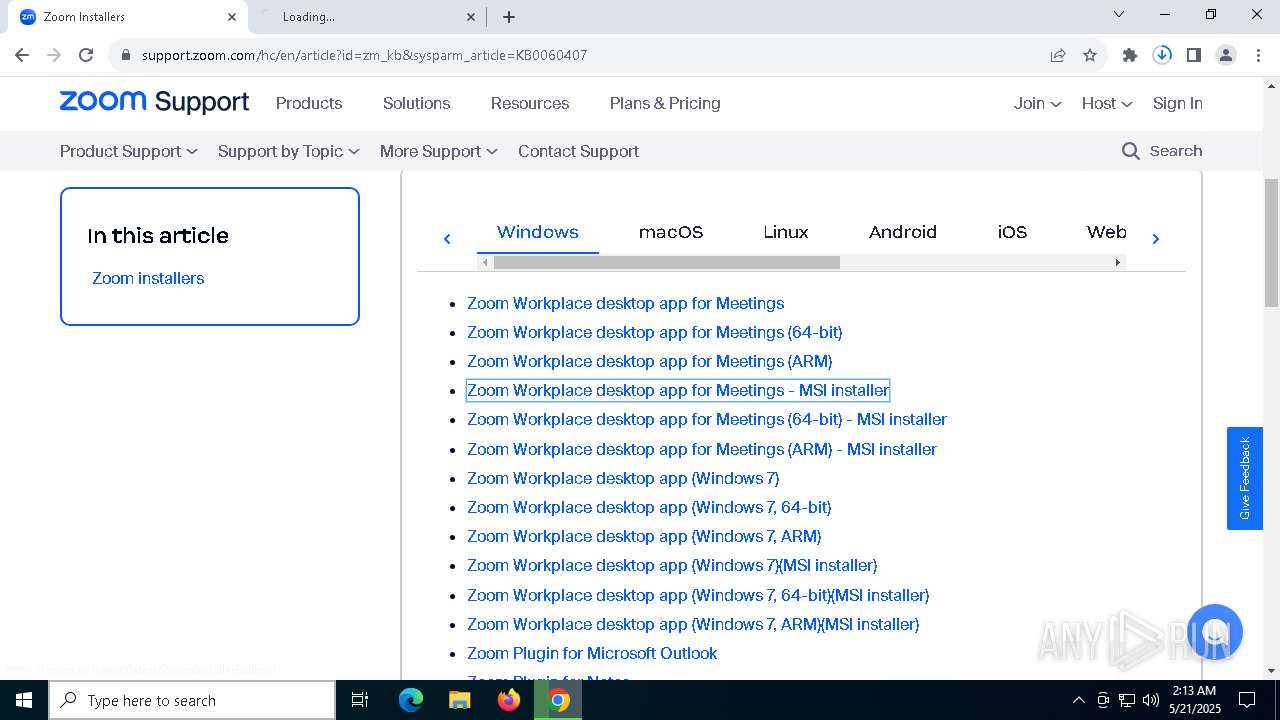Expand the Host dropdown
This screenshot has width=1280, height=720.
1107,103
